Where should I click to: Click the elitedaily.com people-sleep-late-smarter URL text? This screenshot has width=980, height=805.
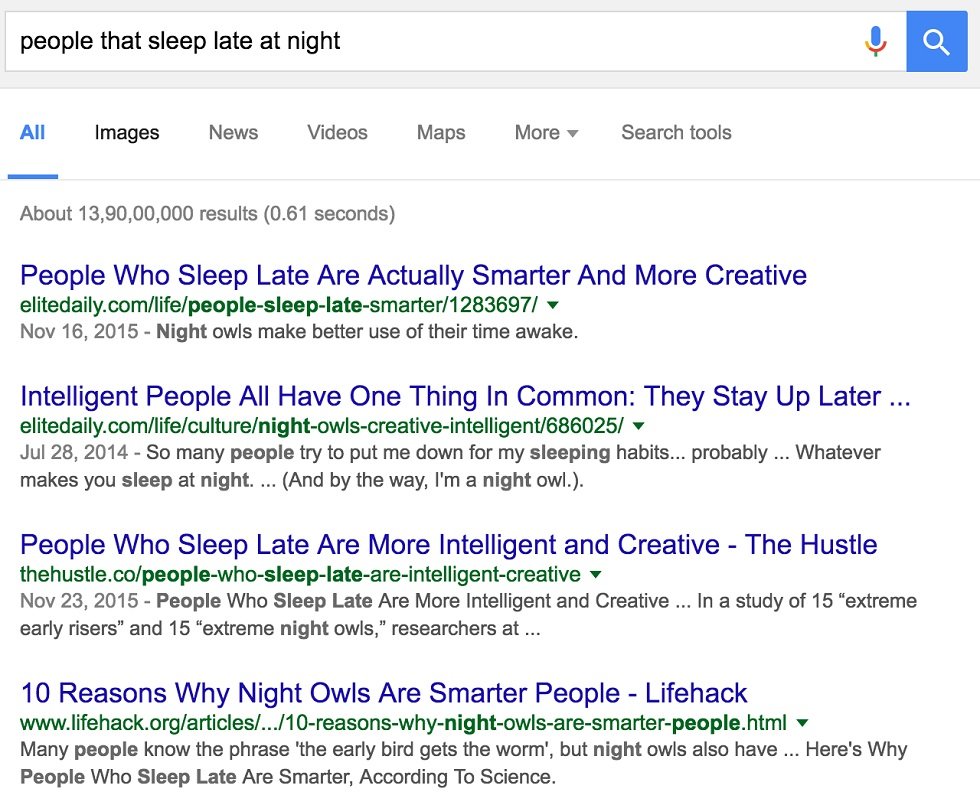tap(279, 305)
